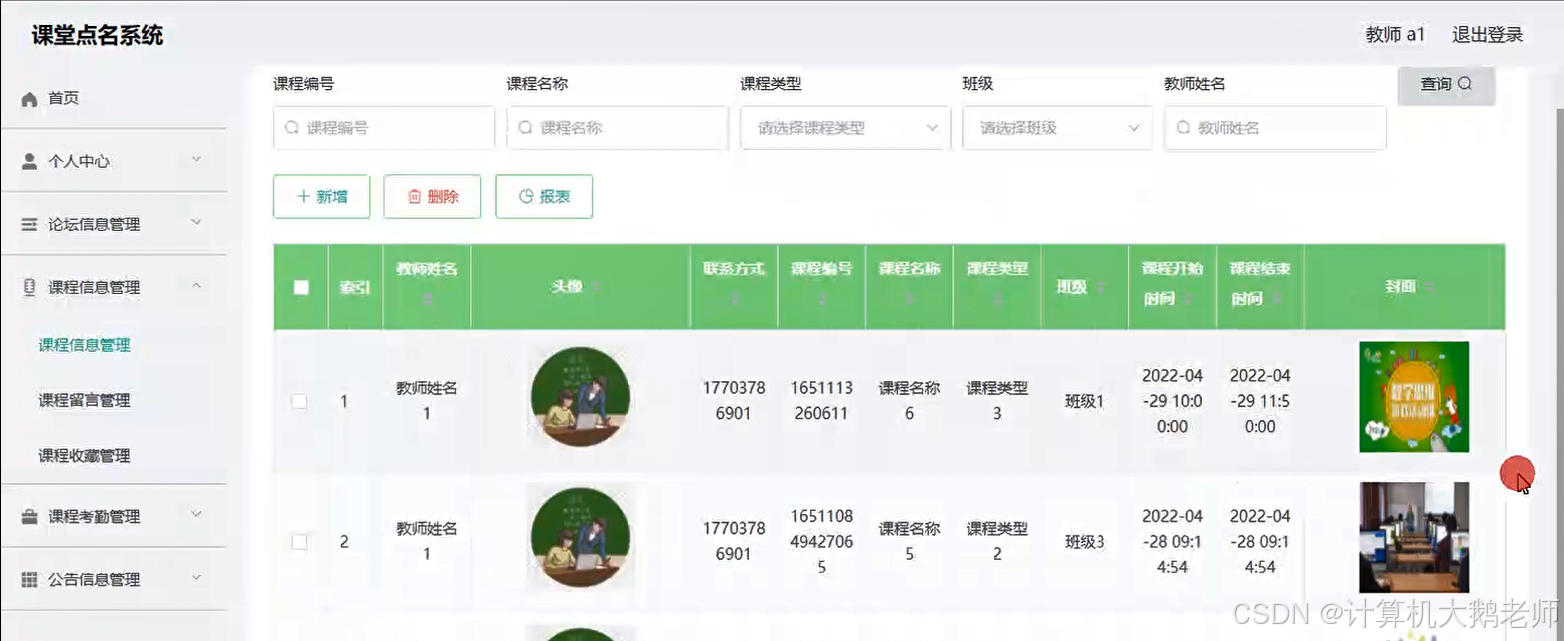
Task: Collapse the 课程信息管理 parent menu chevron
Action: [x=196, y=286]
